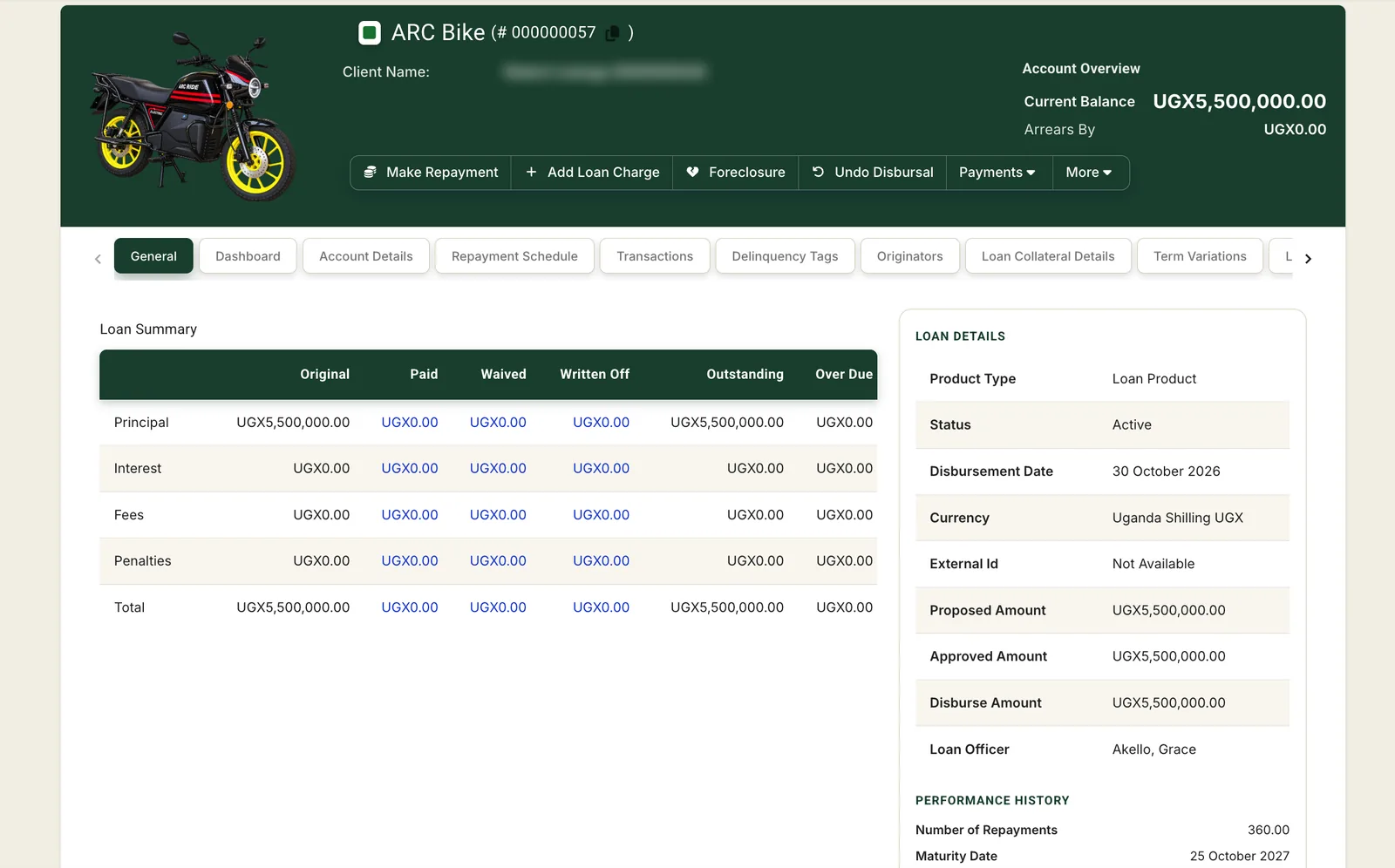The image size is (1395, 868).
Task: Select the General tab
Action: [x=153, y=256]
